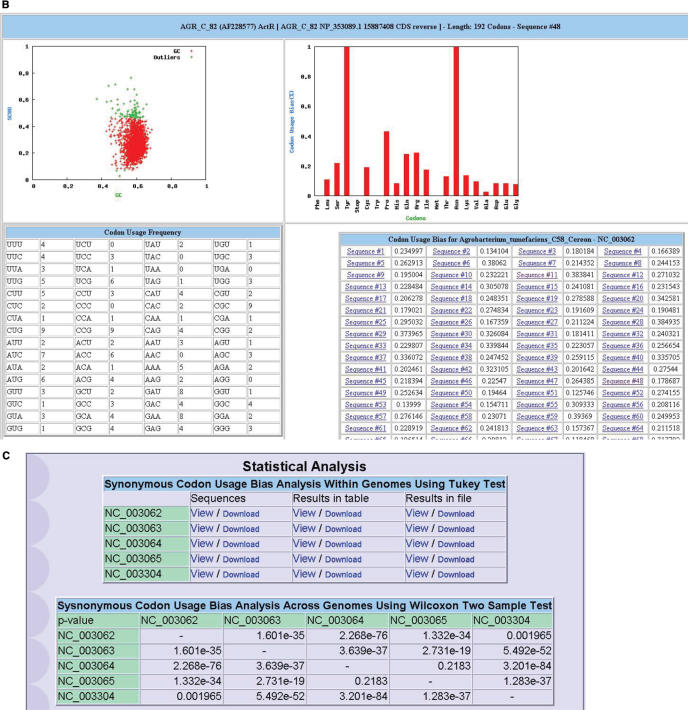View sequences for NC_003062

click(202, 513)
